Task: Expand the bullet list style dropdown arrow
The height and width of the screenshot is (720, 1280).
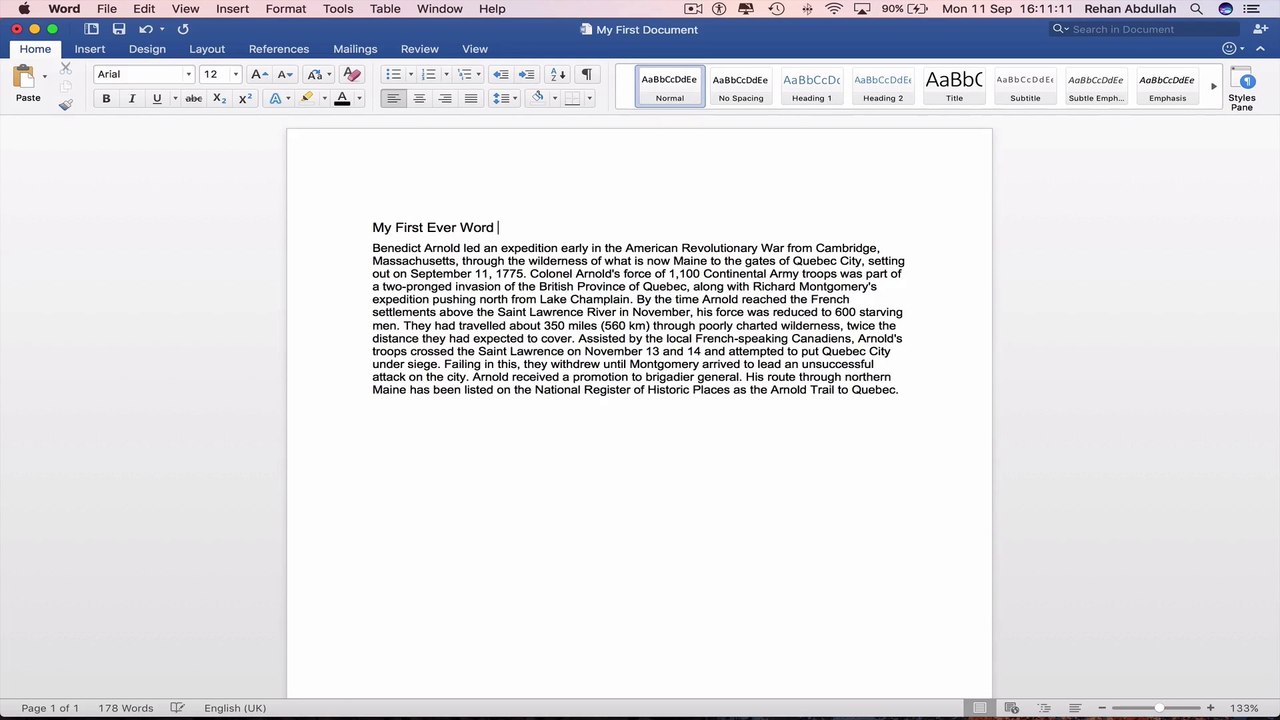Action: (x=410, y=74)
